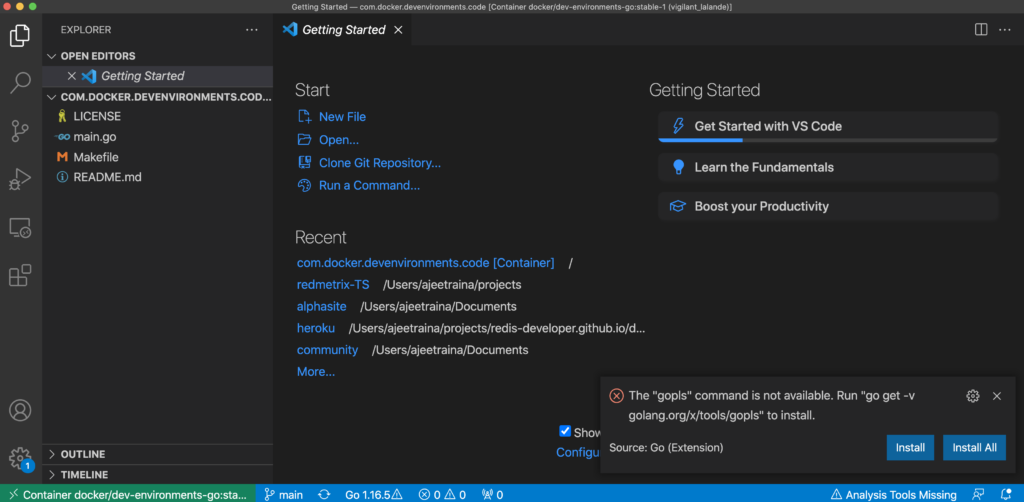The height and width of the screenshot is (502, 1024).
Task: Click Go 1.16.5 version in status bar
Action: click(373, 494)
